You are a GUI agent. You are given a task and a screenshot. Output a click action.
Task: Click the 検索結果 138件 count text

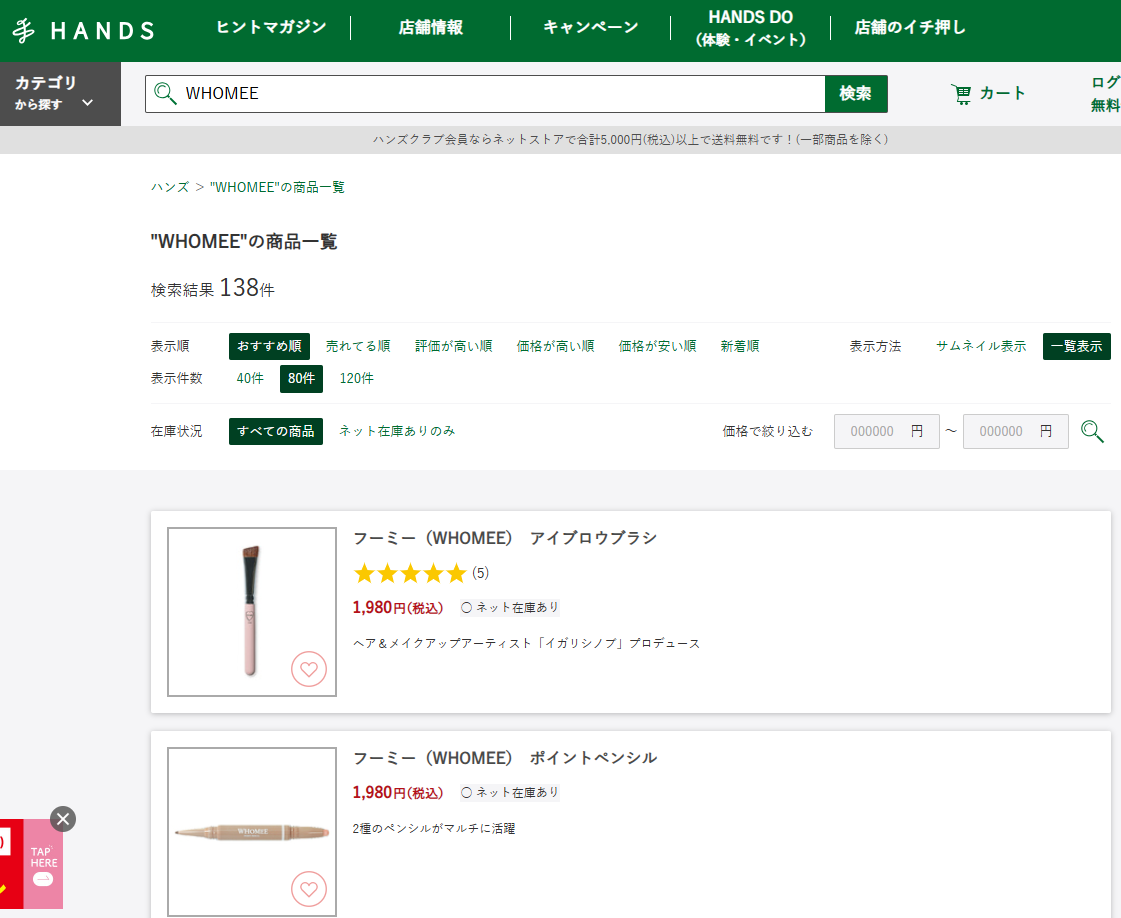212,287
